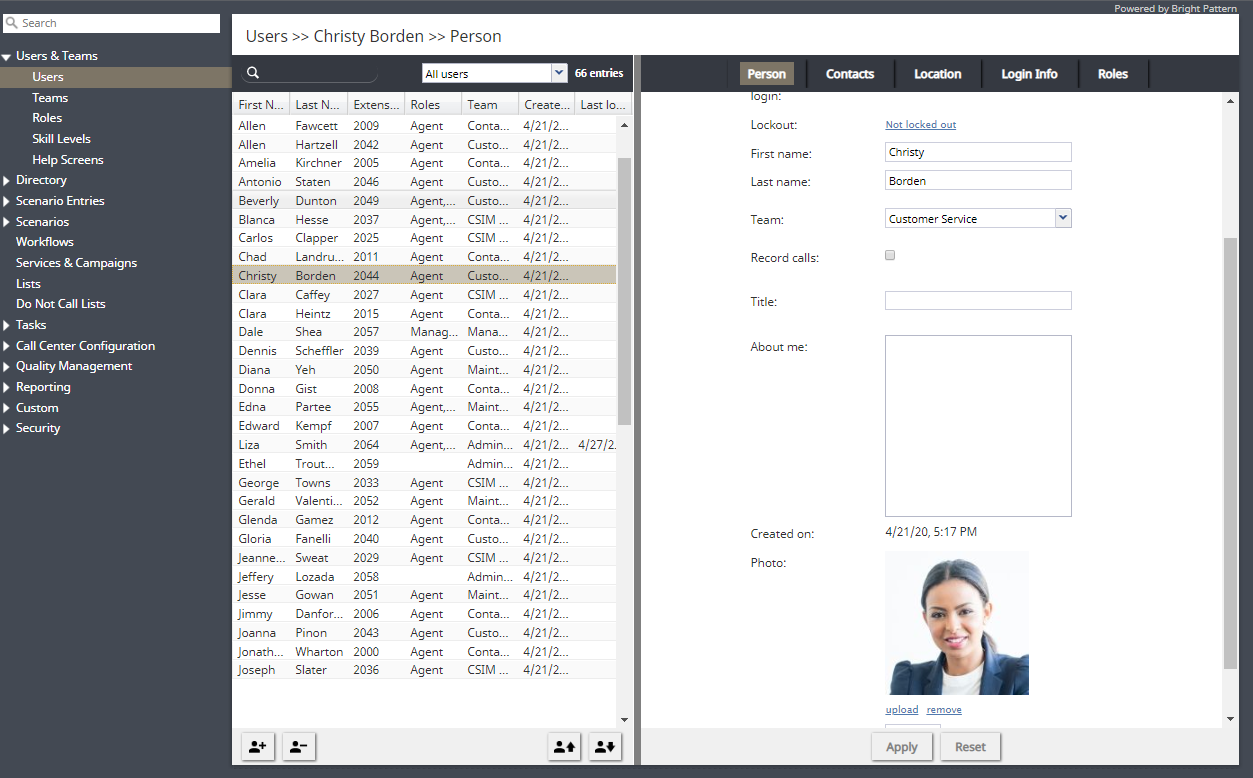Select user row Beverly Dunton
Screen dimensions: 1253x778
(x=425, y=201)
